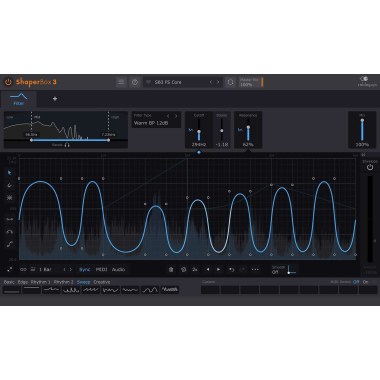The width and height of the screenshot is (380, 380).
Task: Undo the last wave edit
Action: click(x=231, y=269)
